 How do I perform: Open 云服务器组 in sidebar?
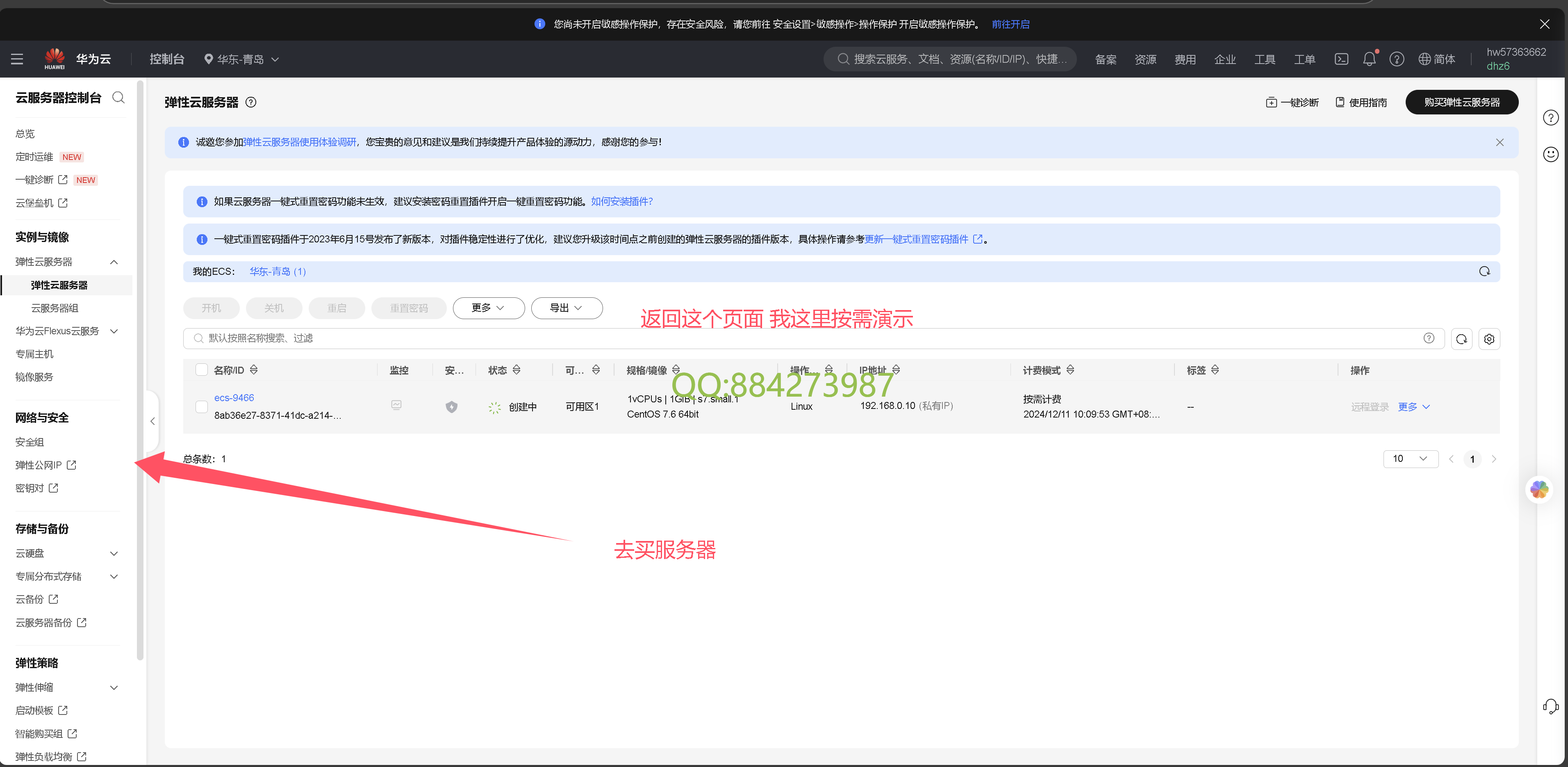(x=55, y=308)
